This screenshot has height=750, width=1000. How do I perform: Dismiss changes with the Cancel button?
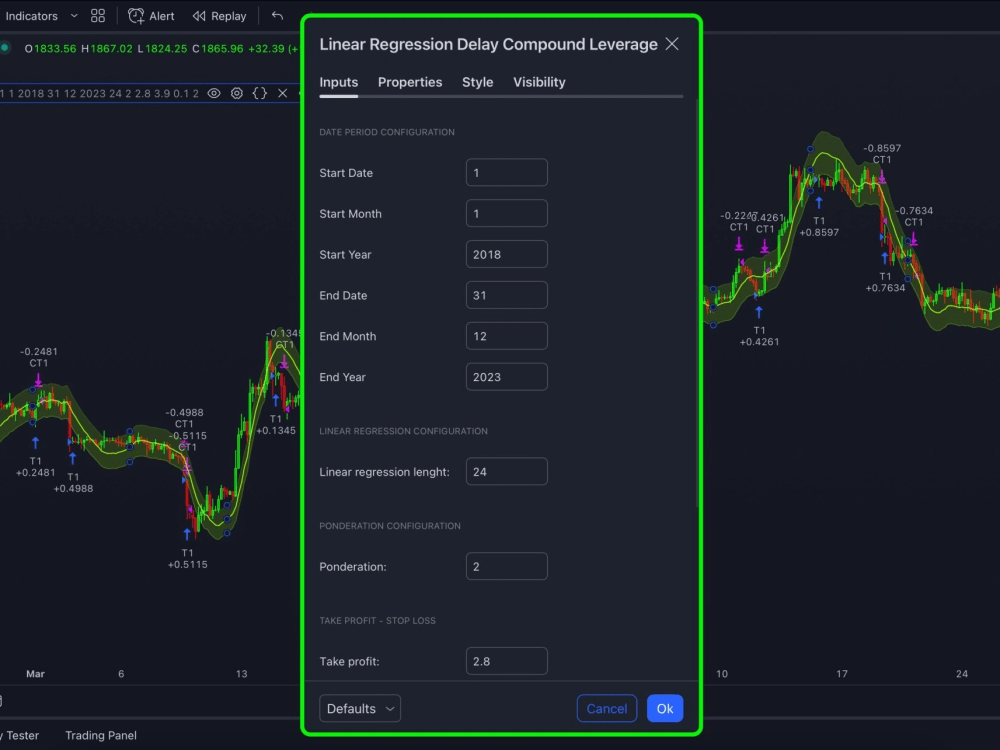(607, 708)
